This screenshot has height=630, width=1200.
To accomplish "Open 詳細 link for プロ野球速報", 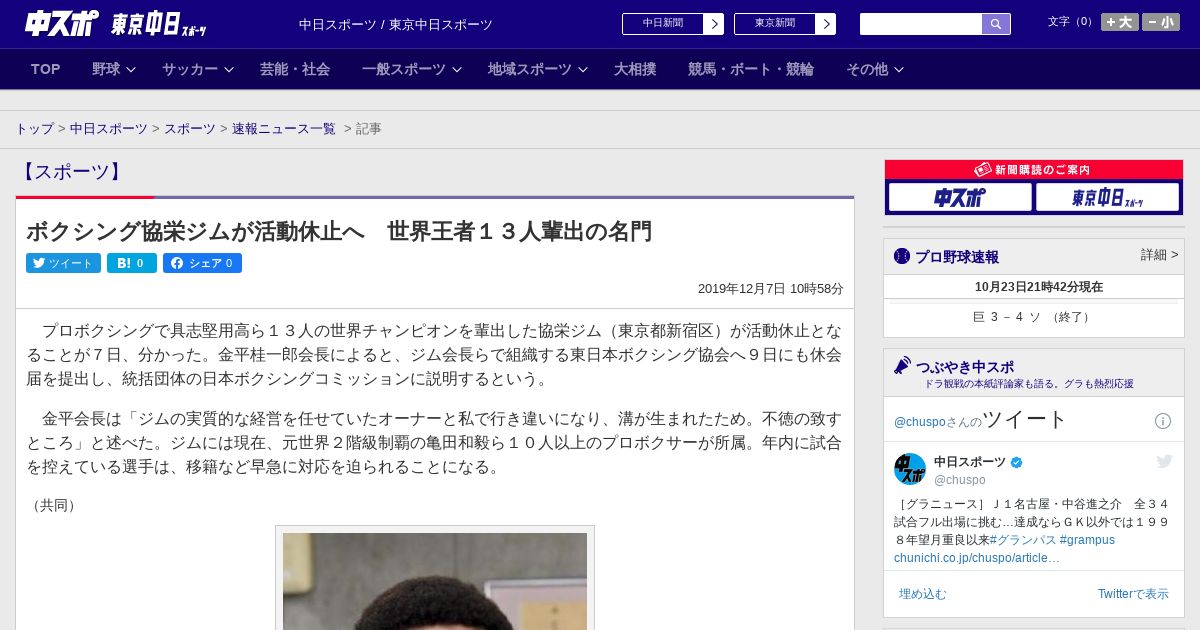I will (x=1159, y=255).
